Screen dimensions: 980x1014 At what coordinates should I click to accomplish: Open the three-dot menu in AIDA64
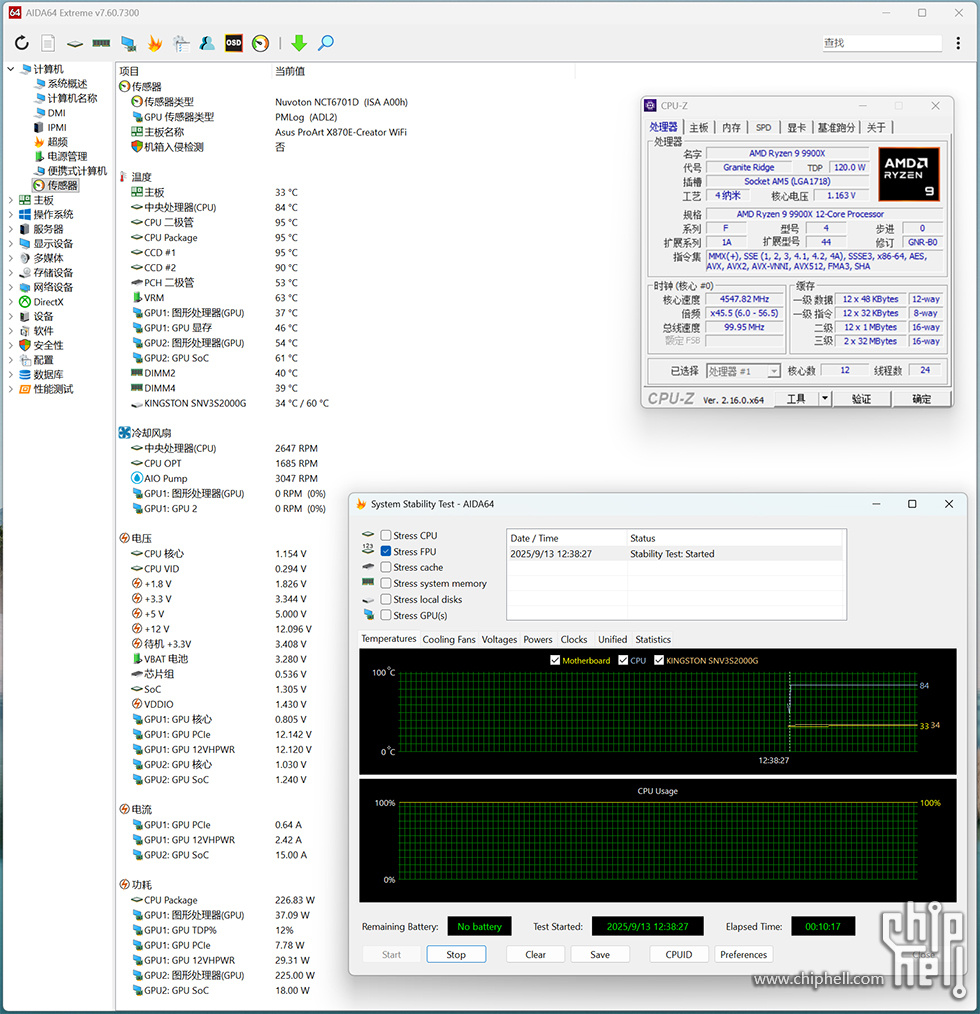click(x=958, y=43)
